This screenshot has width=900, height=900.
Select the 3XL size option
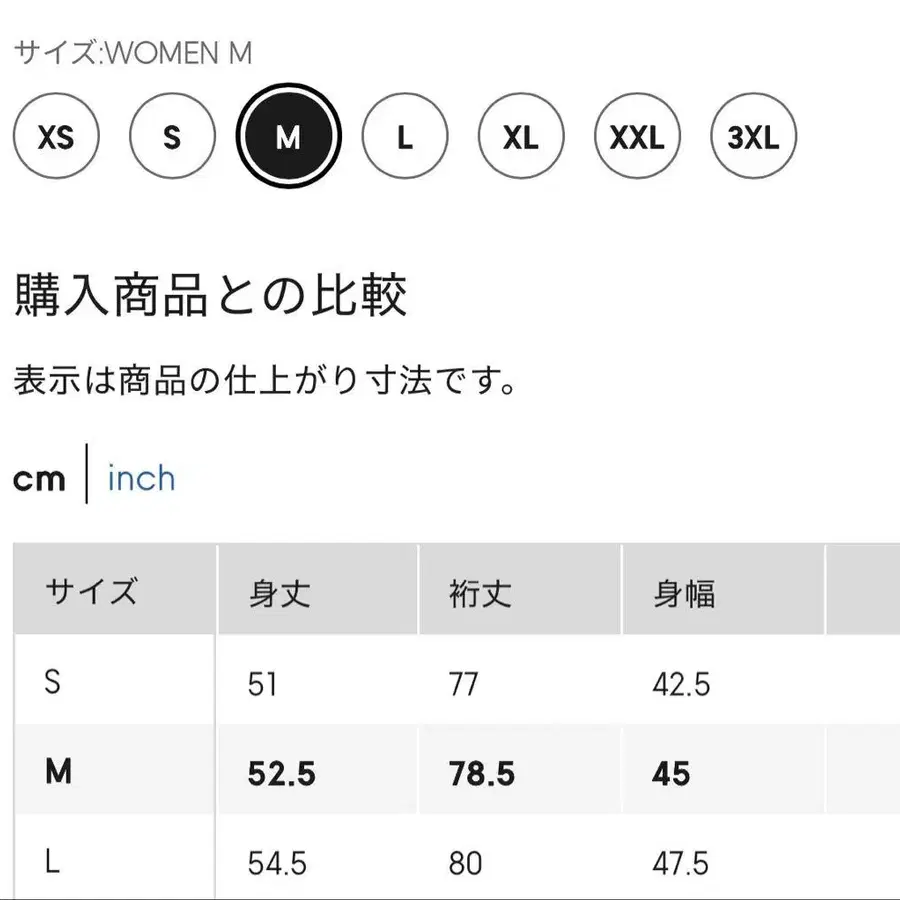[x=753, y=137]
